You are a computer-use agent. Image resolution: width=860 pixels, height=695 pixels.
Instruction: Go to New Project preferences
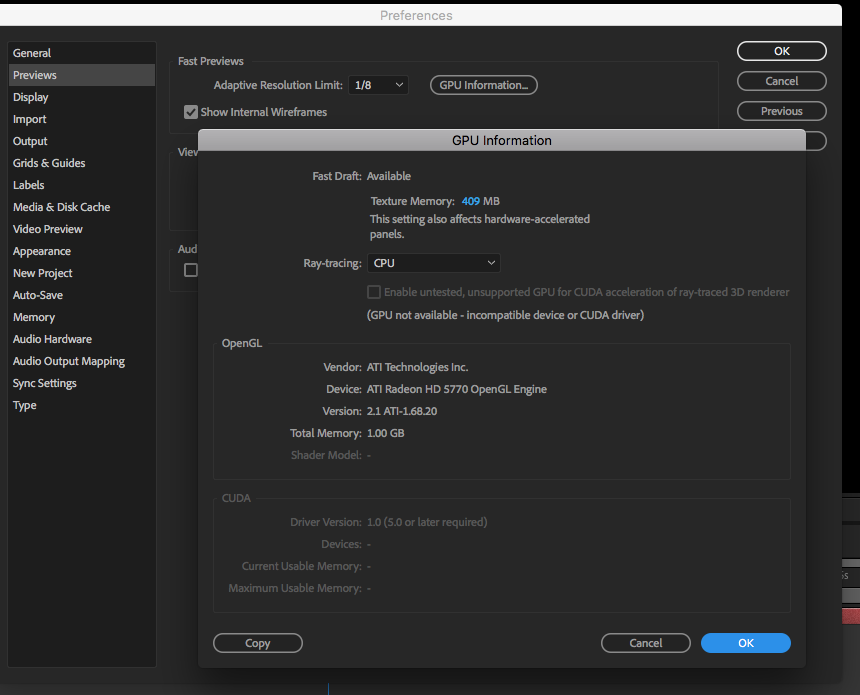coord(82,273)
